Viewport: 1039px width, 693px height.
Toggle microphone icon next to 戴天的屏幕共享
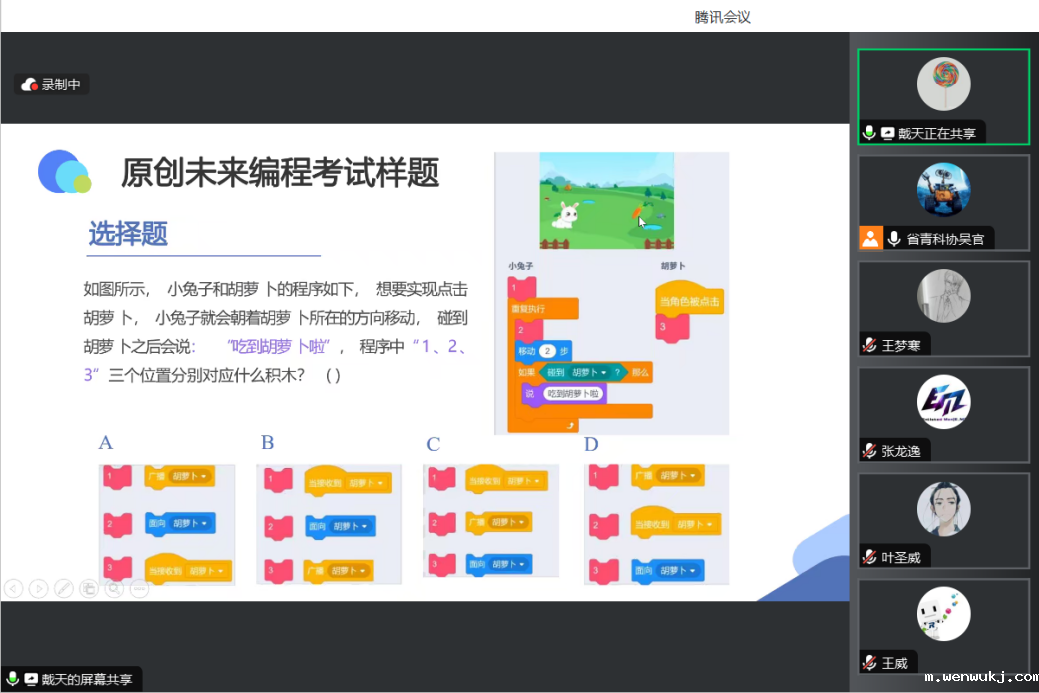(x=13, y=679)
